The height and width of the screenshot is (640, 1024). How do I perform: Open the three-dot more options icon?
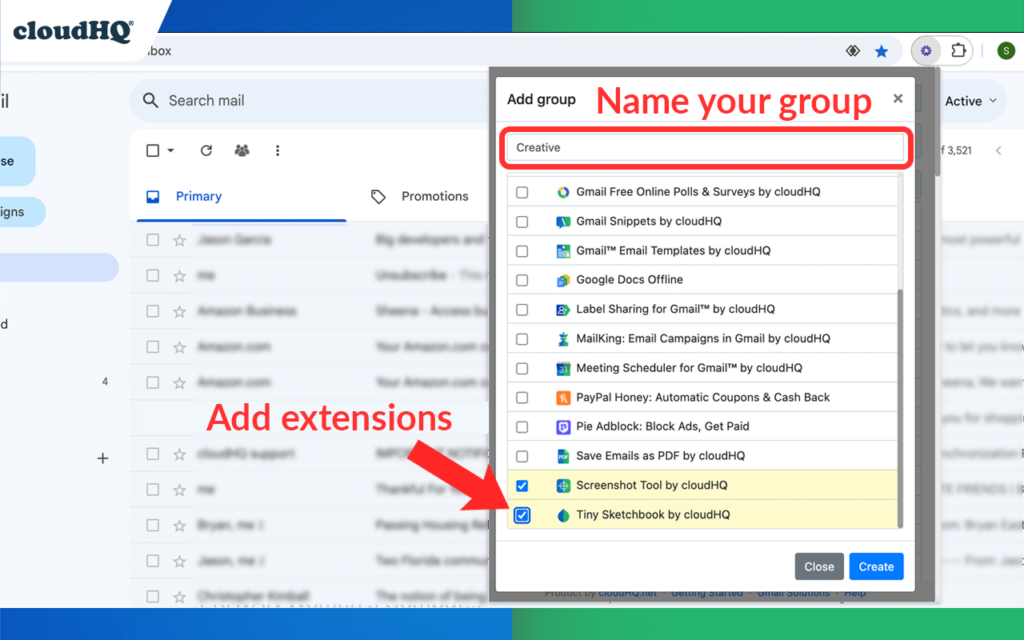pos(277,150)
